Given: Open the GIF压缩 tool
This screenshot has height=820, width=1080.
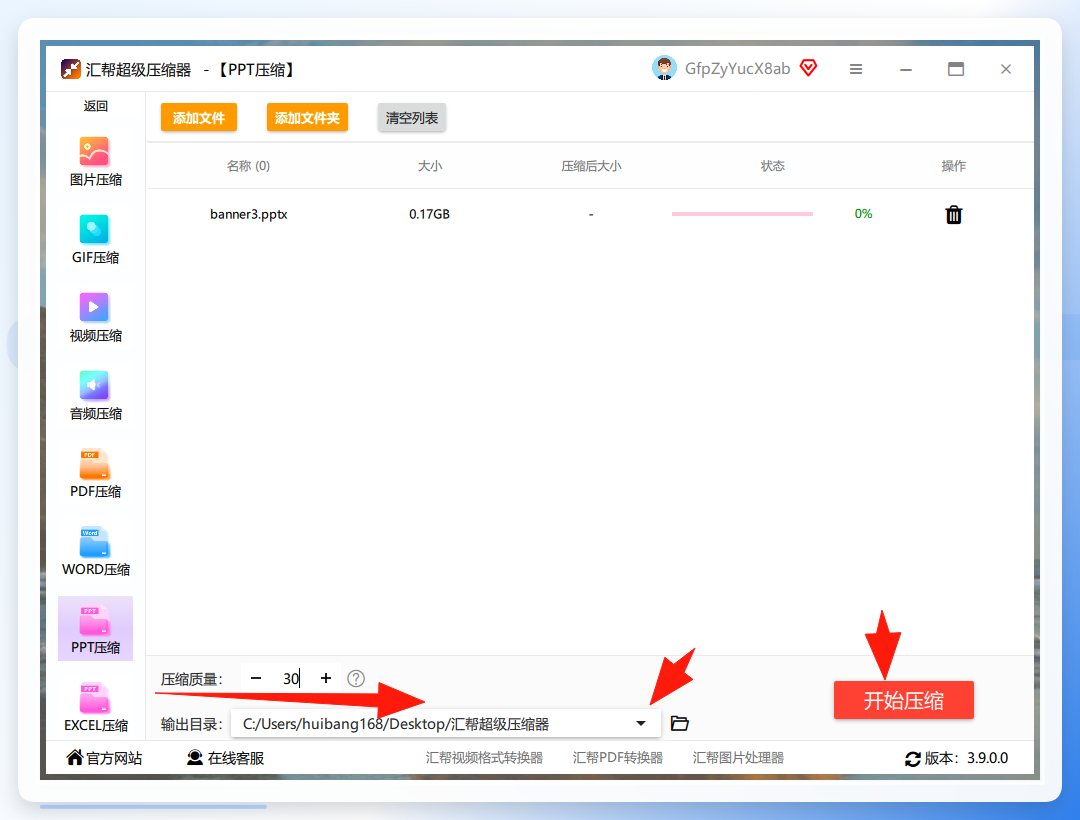Looking at the screenshot, I should [x=95, y=240].
